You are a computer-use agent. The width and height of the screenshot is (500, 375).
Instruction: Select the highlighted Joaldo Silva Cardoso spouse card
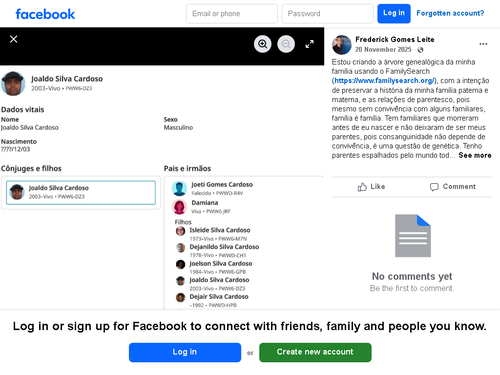pyautogui.click(x=81, y=192)
